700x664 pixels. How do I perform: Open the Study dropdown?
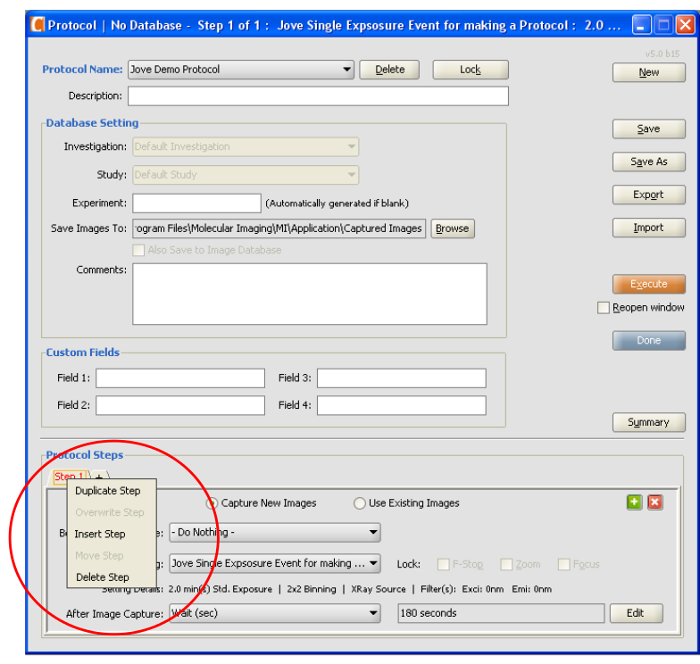click(246, 175)
